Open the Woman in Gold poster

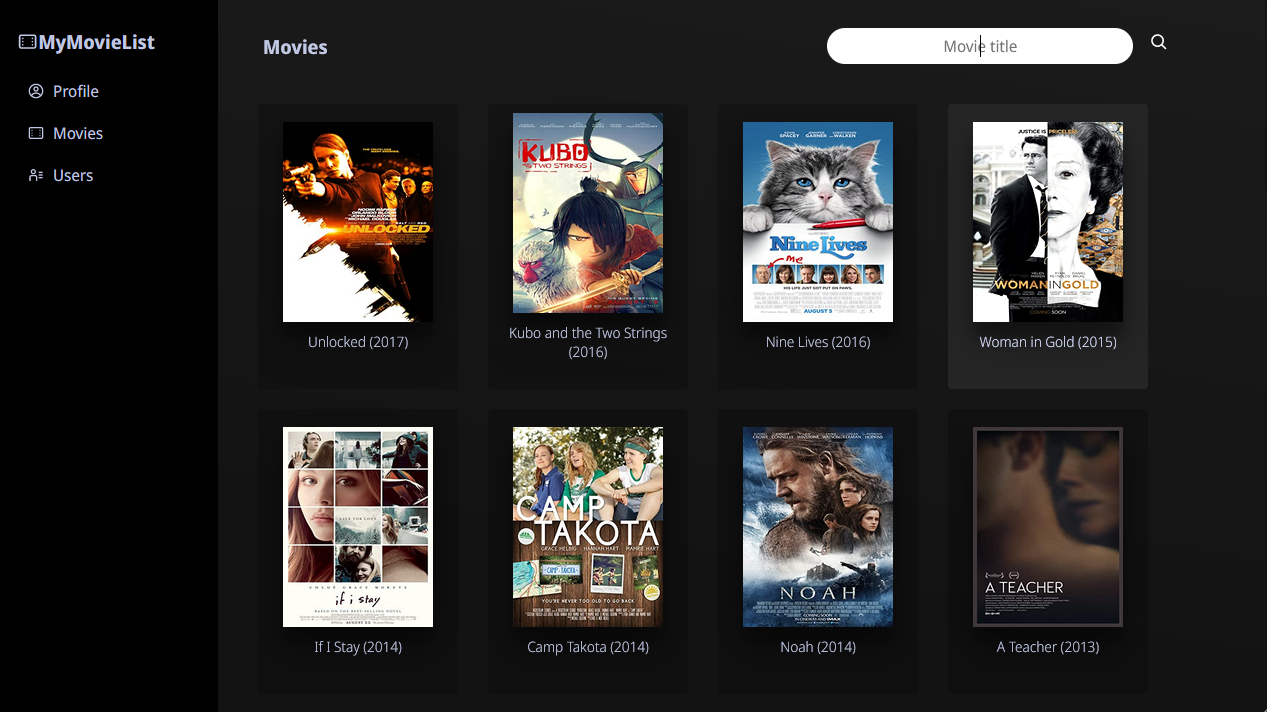(x=1048, y=222)
